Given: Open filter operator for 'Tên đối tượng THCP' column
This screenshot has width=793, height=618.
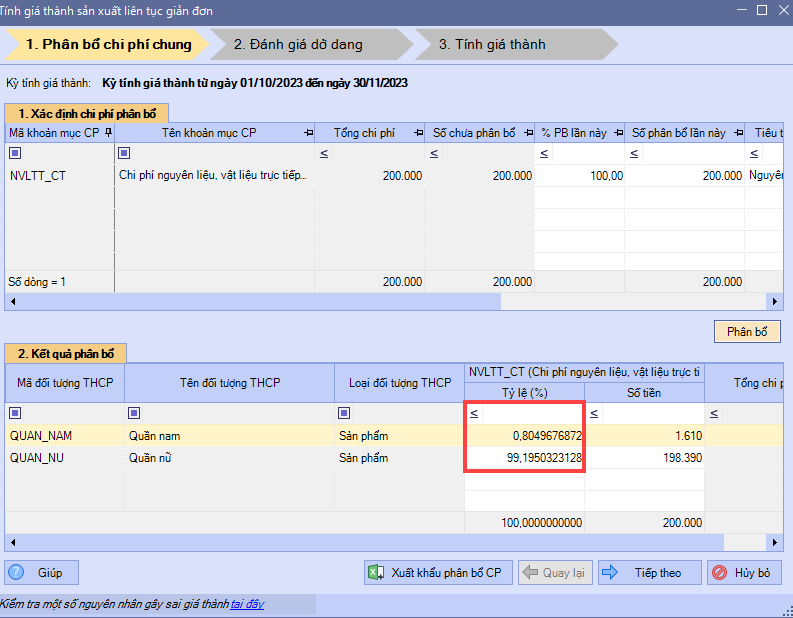Looking at the screenshot, I should tap(134, 413).
